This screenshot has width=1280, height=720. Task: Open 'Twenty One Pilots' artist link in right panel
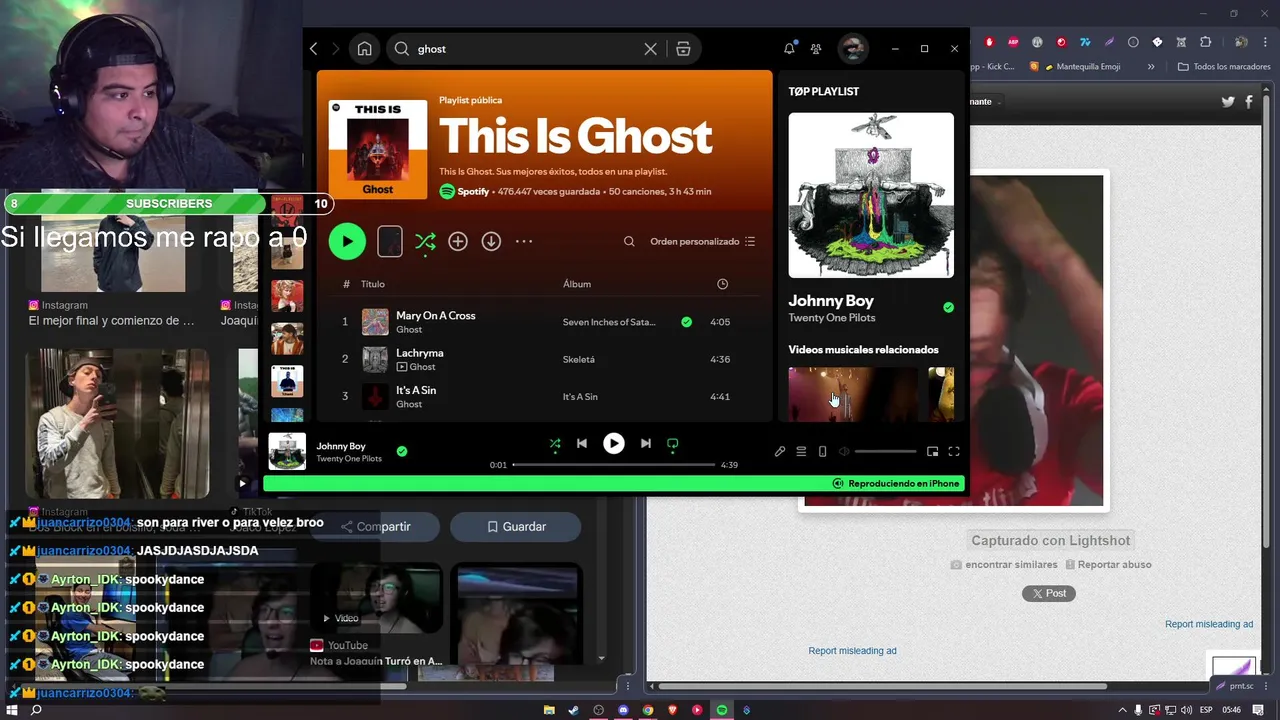coord(832,318)
